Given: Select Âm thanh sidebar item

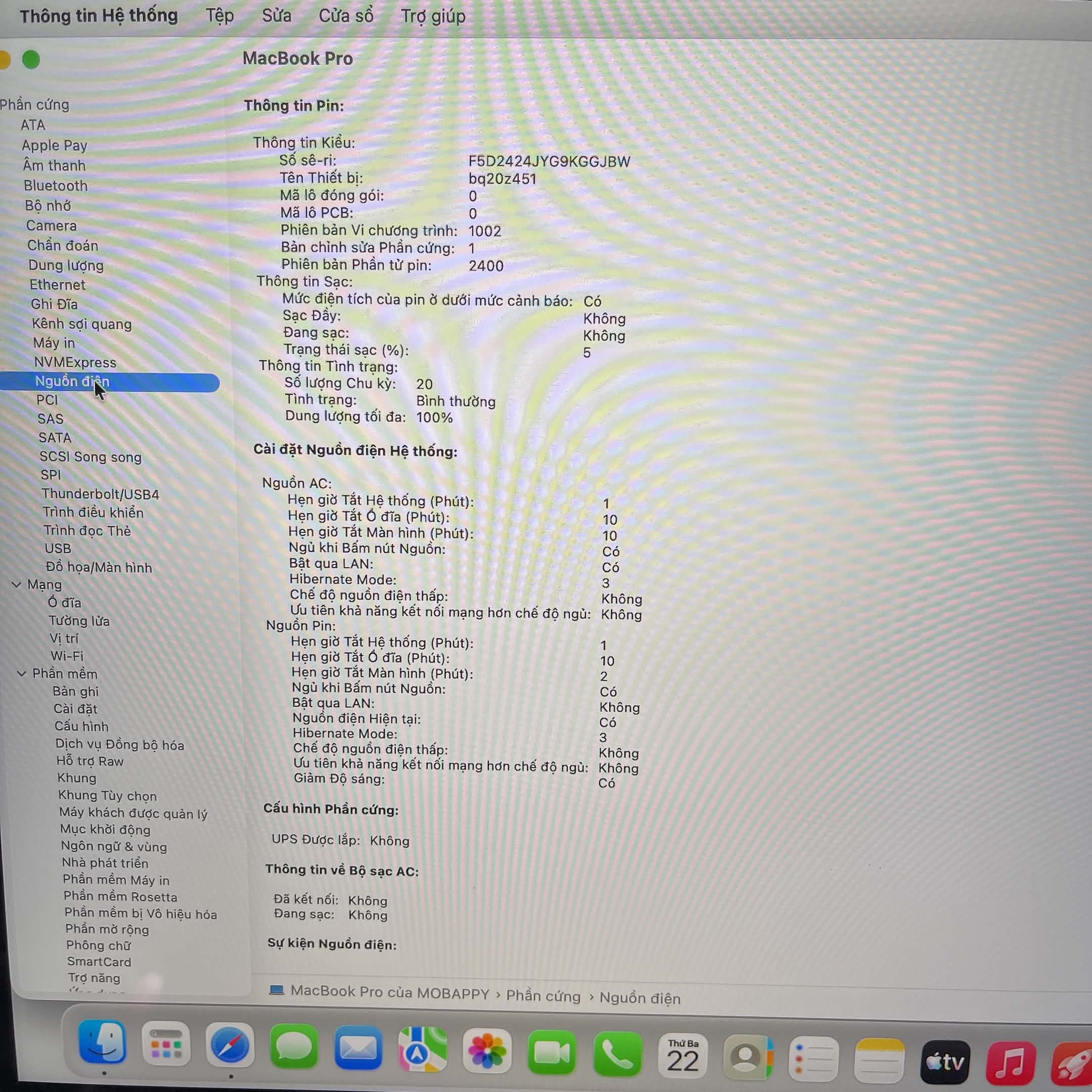Looking at the screenshot, I should click(54, 166).
